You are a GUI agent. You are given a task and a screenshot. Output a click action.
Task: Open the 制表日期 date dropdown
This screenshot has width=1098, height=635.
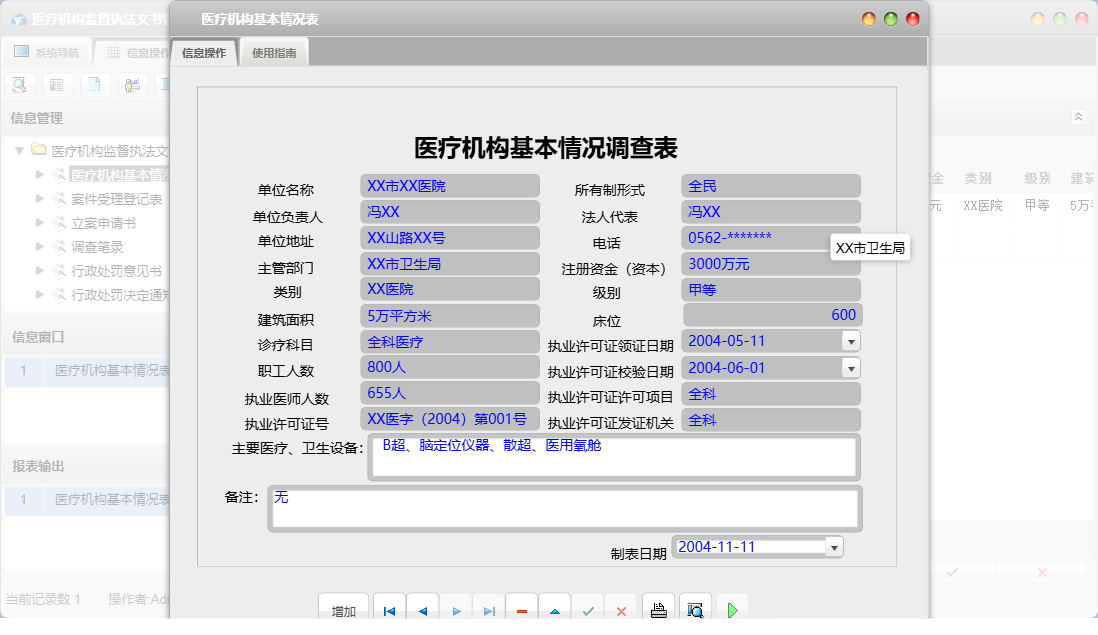tap(833, 547)
